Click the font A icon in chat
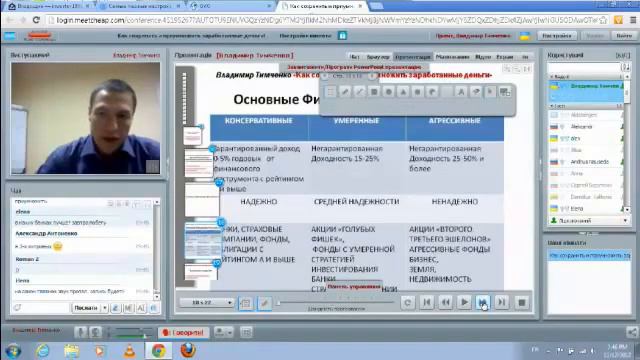The image size is (640, 360). point(141,308)
